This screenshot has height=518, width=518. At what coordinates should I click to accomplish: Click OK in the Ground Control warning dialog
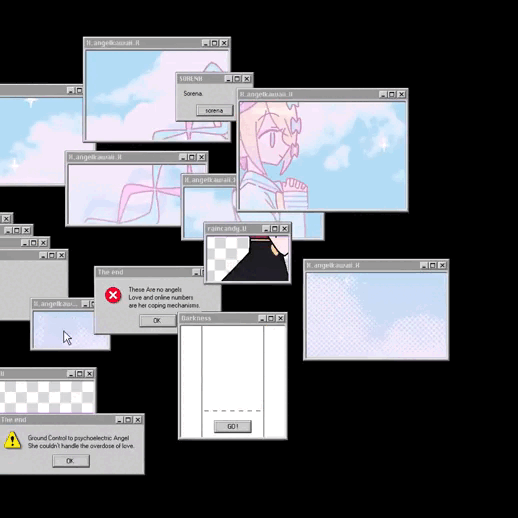click(71, 461)
